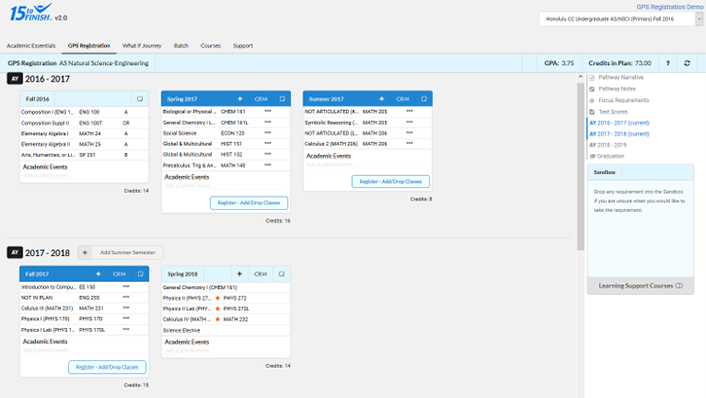Add a course to Summer 2017 with plus
The width and height of the screenshot is (706, 398).
tap(382, 99)
